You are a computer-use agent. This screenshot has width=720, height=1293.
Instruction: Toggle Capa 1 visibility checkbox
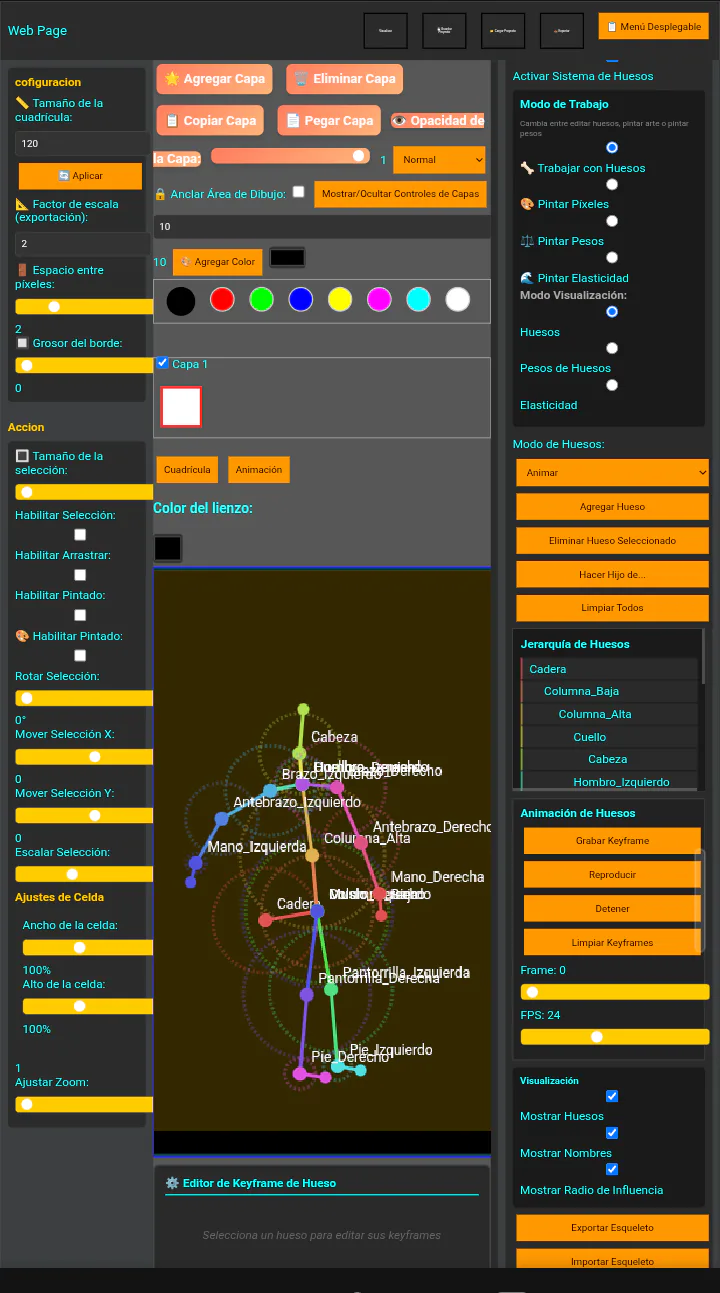coord(163,363)
